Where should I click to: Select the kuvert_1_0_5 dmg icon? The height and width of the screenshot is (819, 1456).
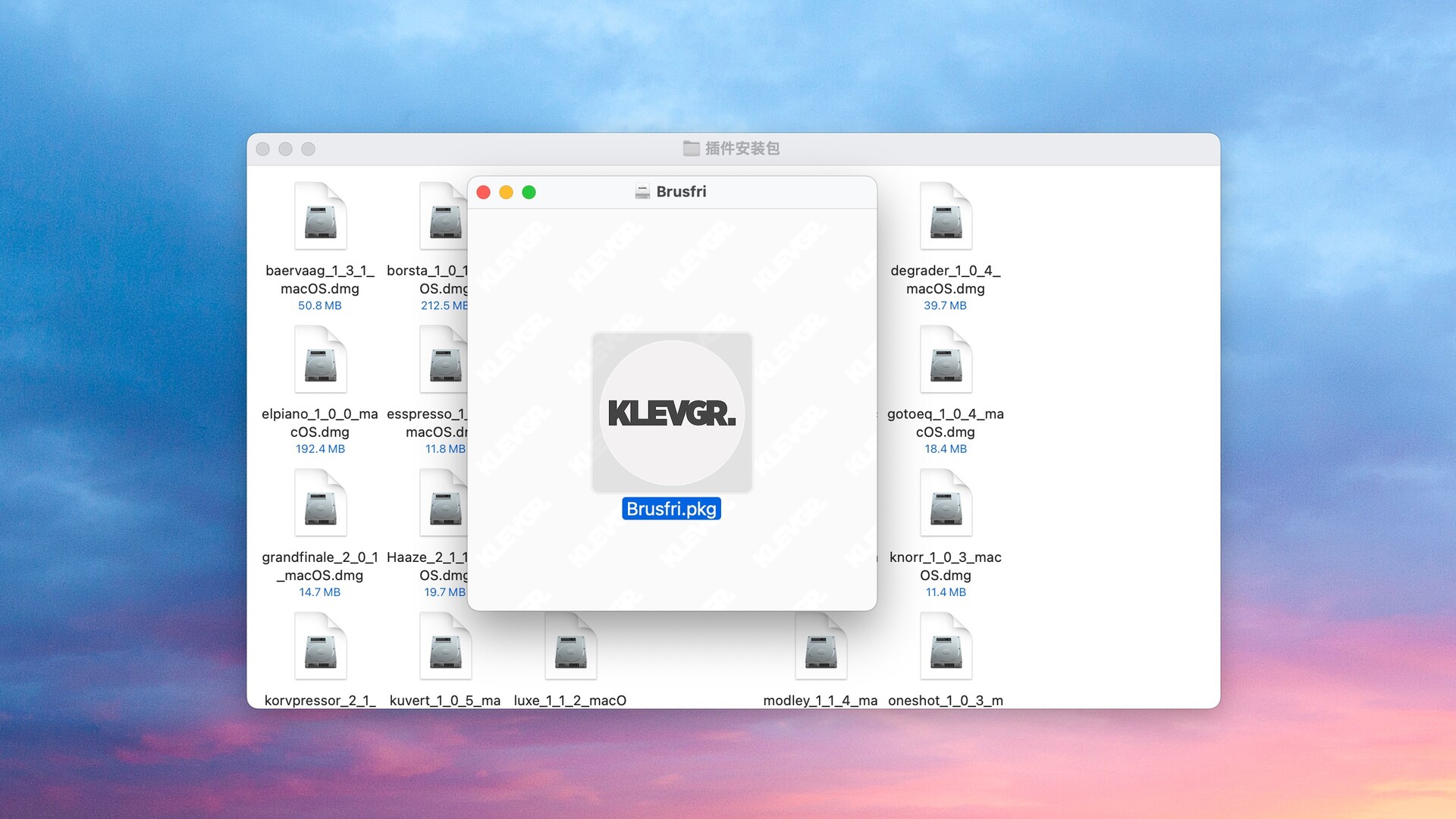coord(445,646)
